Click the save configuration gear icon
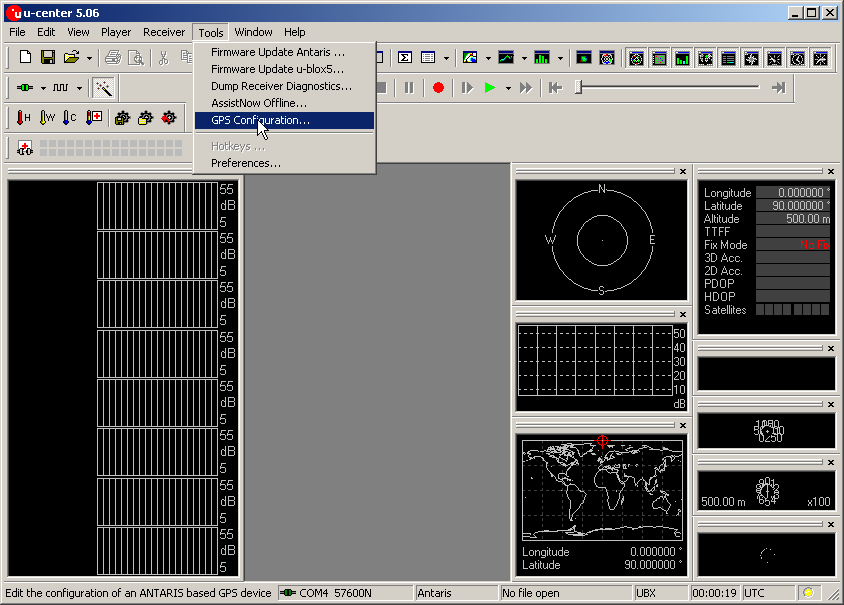 point(122,117)
